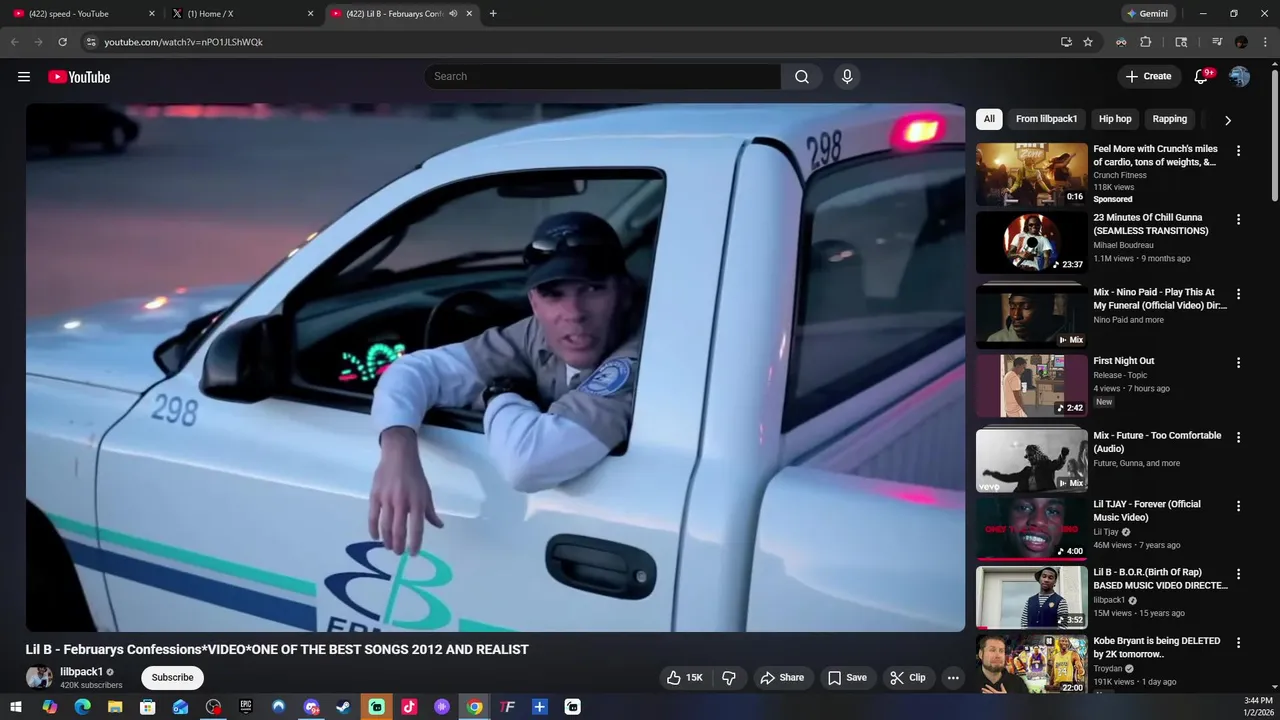Click the YouTube search field
This screenshot has width=1280, height=720.
tap(603, 77)
